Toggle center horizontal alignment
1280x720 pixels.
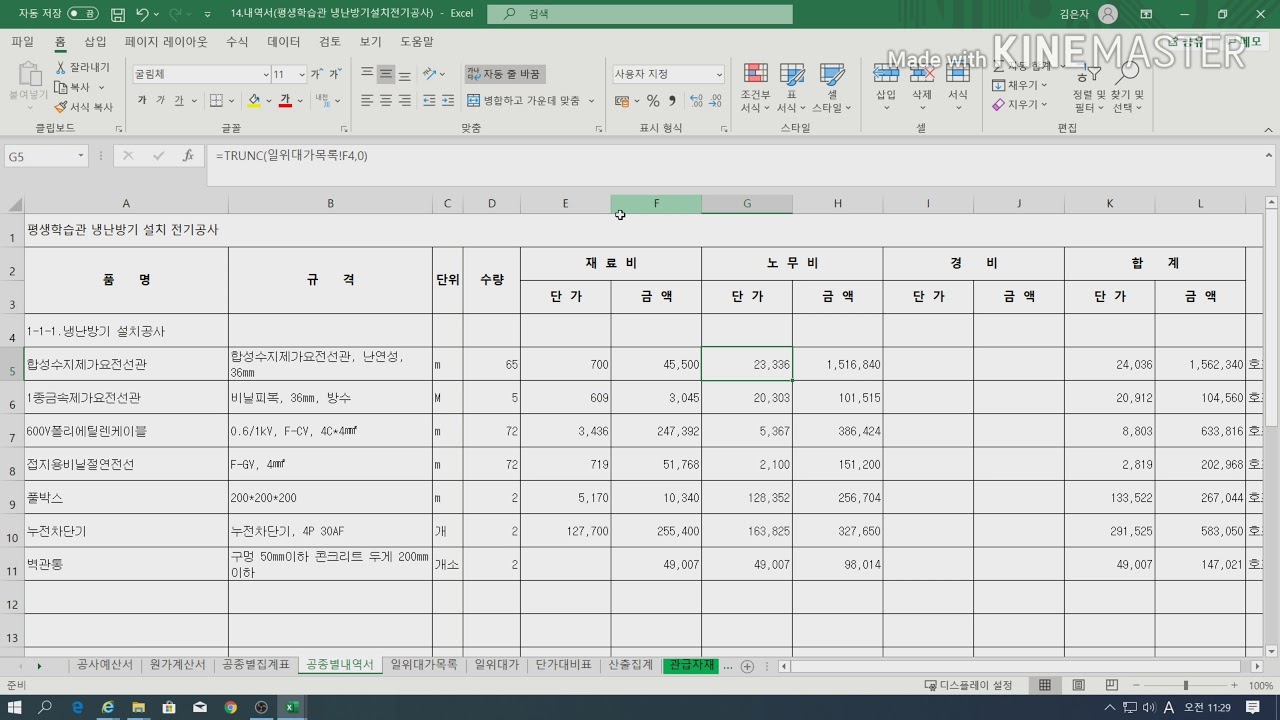386,101
